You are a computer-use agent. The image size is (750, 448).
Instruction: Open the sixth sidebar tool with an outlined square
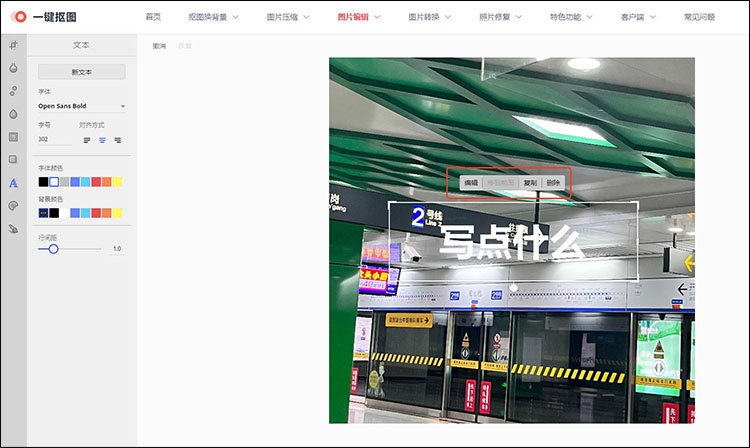pyautogui.click(x=13, y=160)
